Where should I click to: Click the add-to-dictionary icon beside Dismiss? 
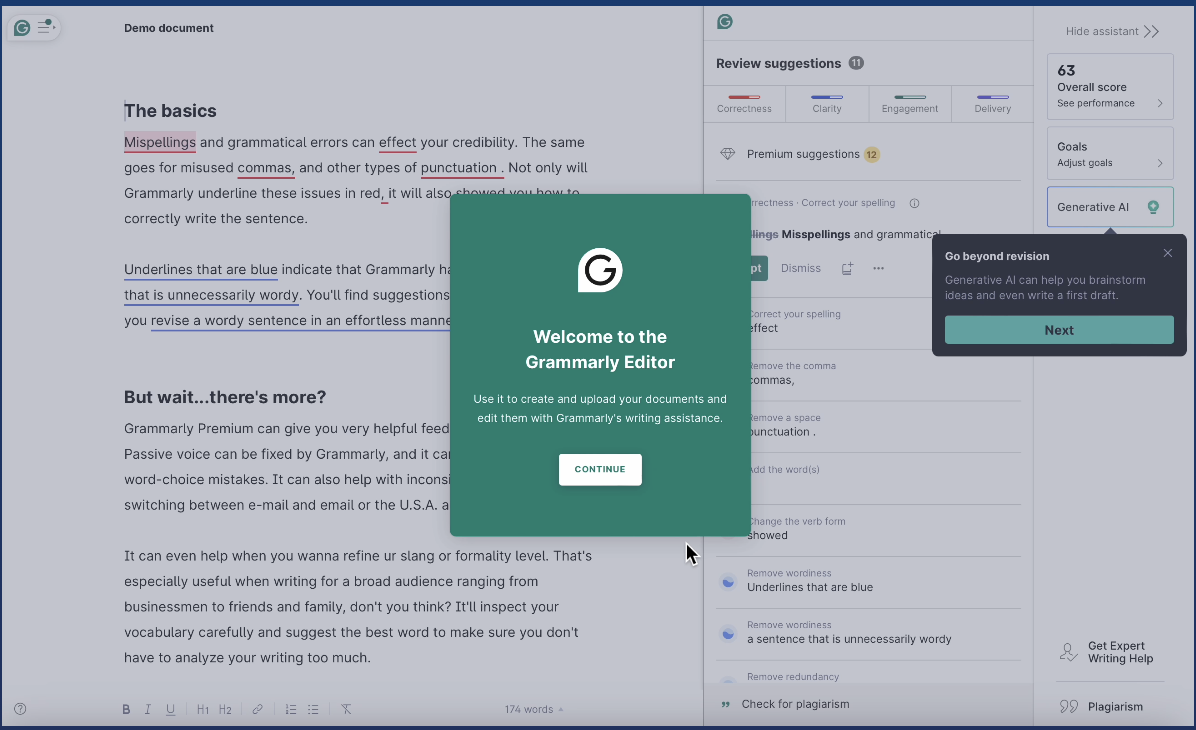tap(847, 269)
